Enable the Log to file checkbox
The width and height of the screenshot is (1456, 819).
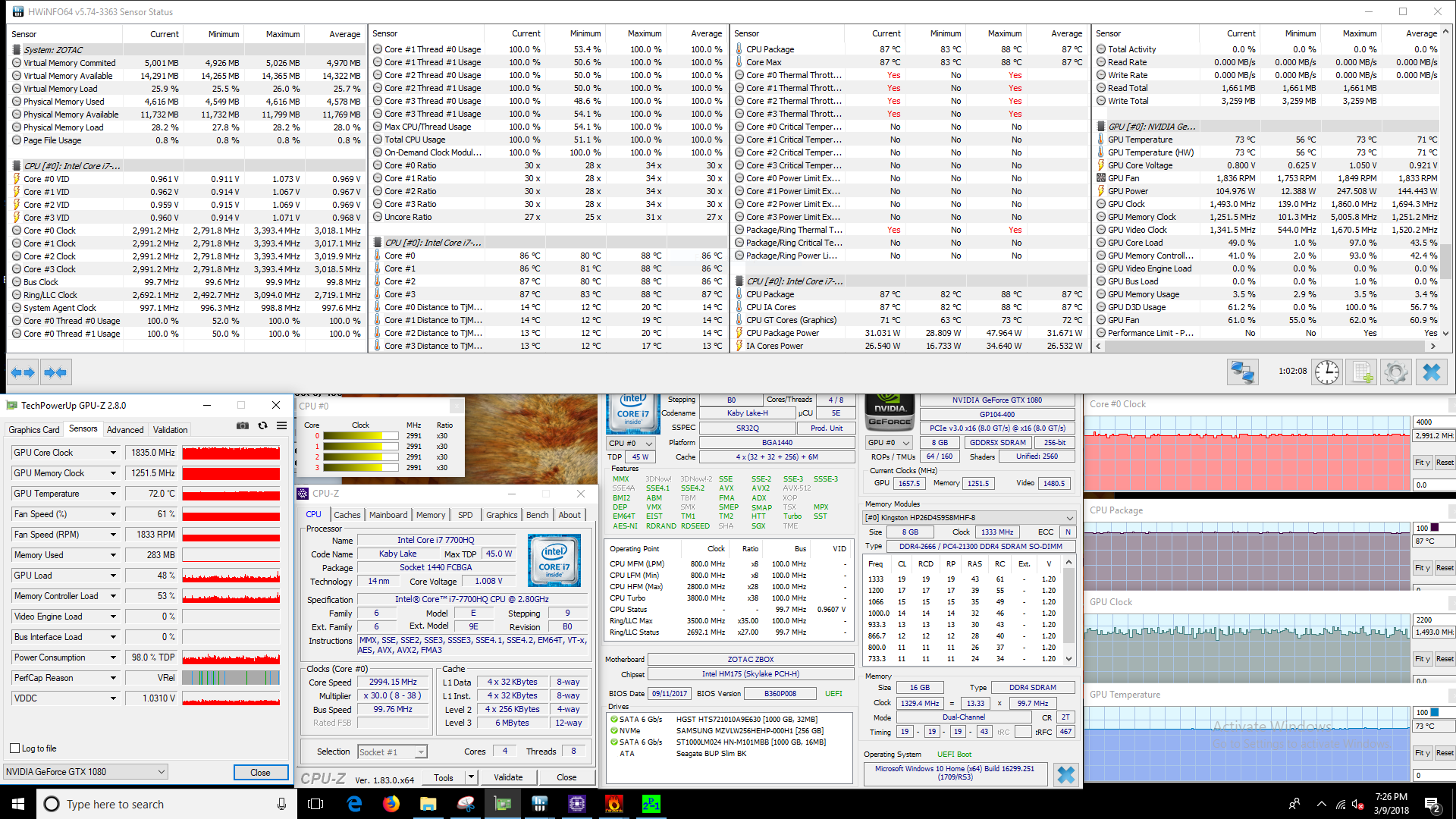coord(14,748)
